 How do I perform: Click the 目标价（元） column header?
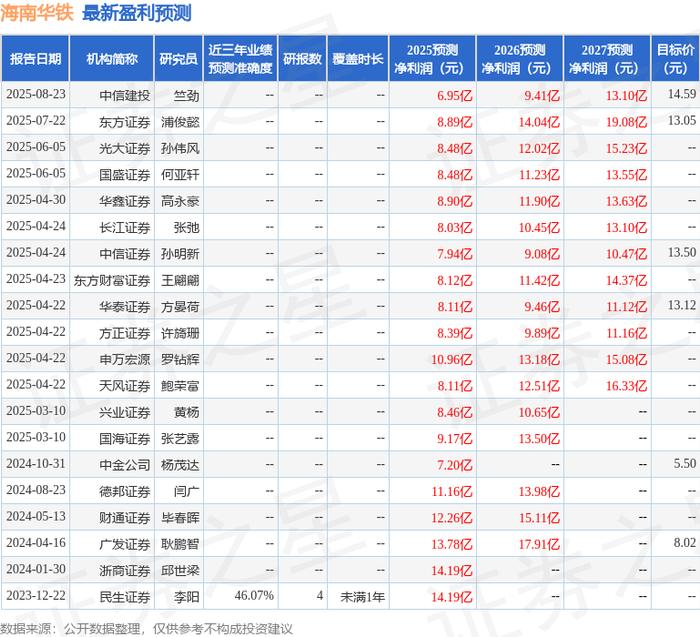(675, 59)
